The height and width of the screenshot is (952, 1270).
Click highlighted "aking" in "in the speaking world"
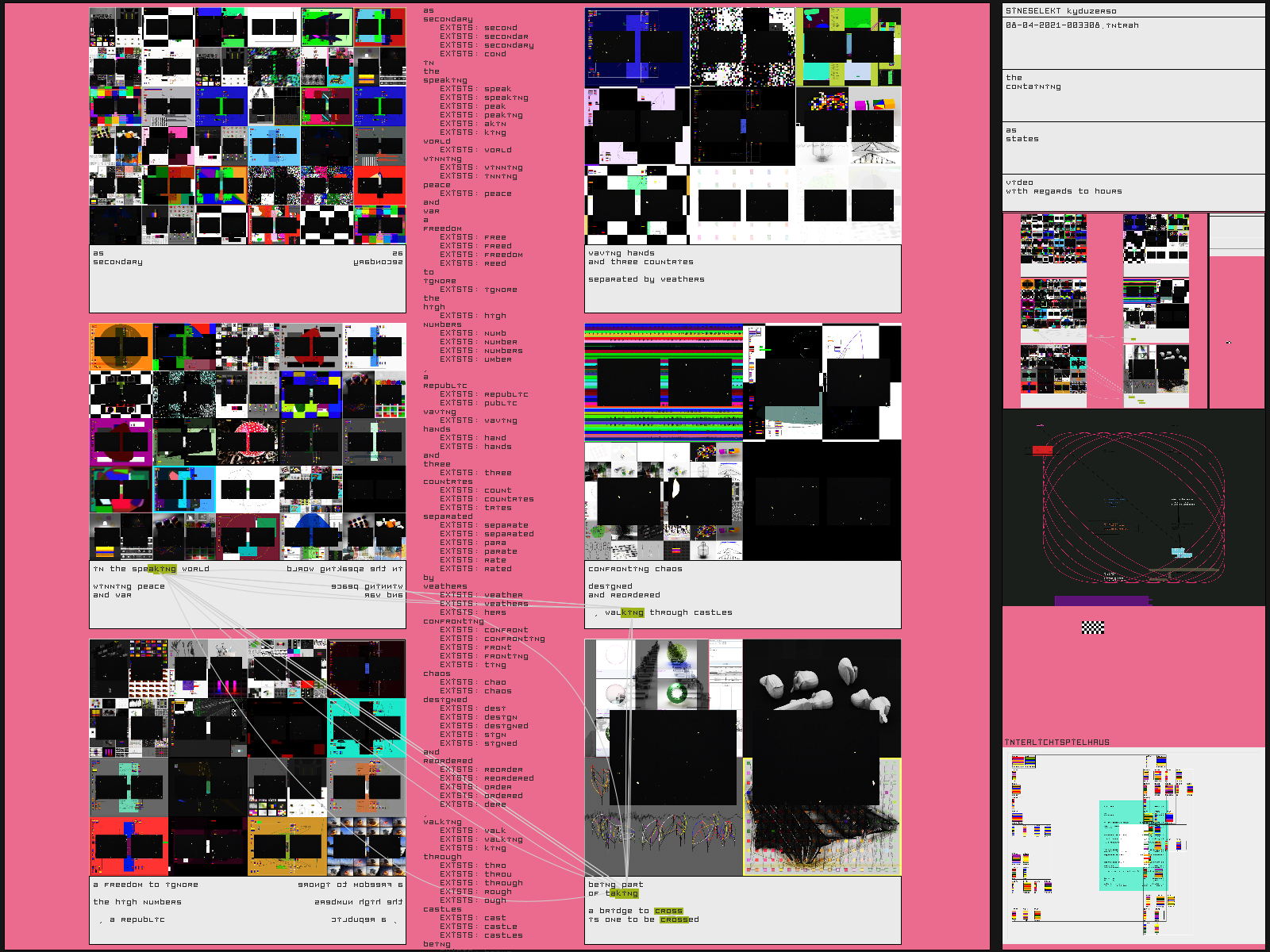click(162, 569)
